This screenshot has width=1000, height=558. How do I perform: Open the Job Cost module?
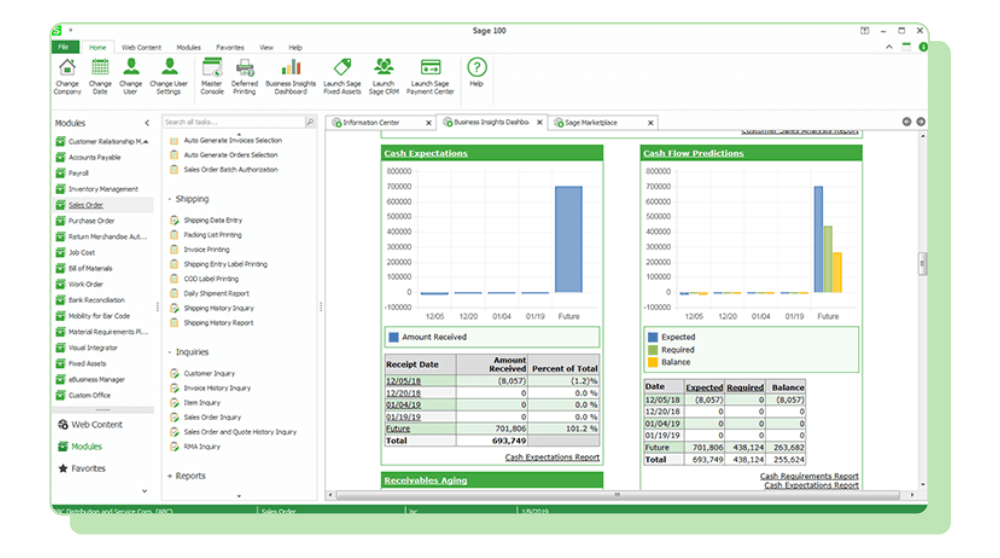81,253
